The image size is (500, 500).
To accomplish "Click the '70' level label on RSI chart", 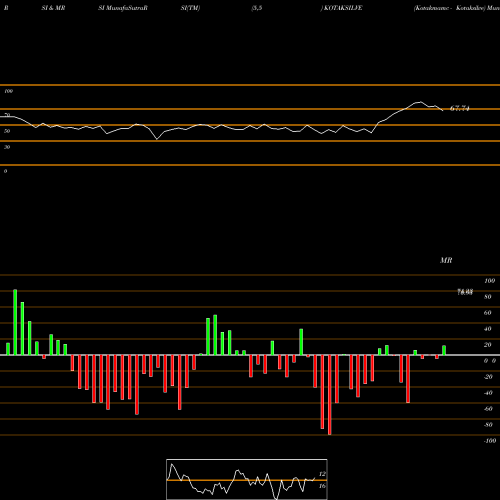I will pyautogui.click(x=7, y=115).
